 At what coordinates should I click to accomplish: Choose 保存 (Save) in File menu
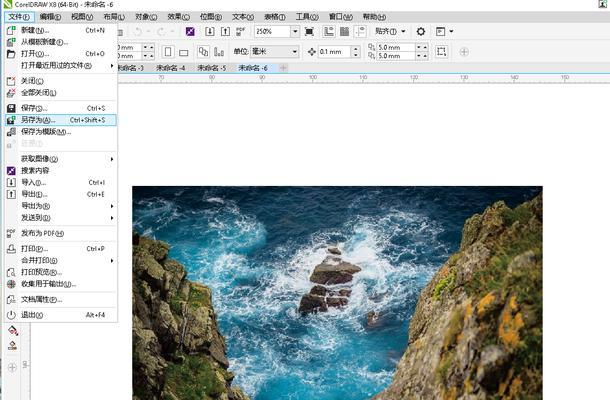click(x=61, y=108)
